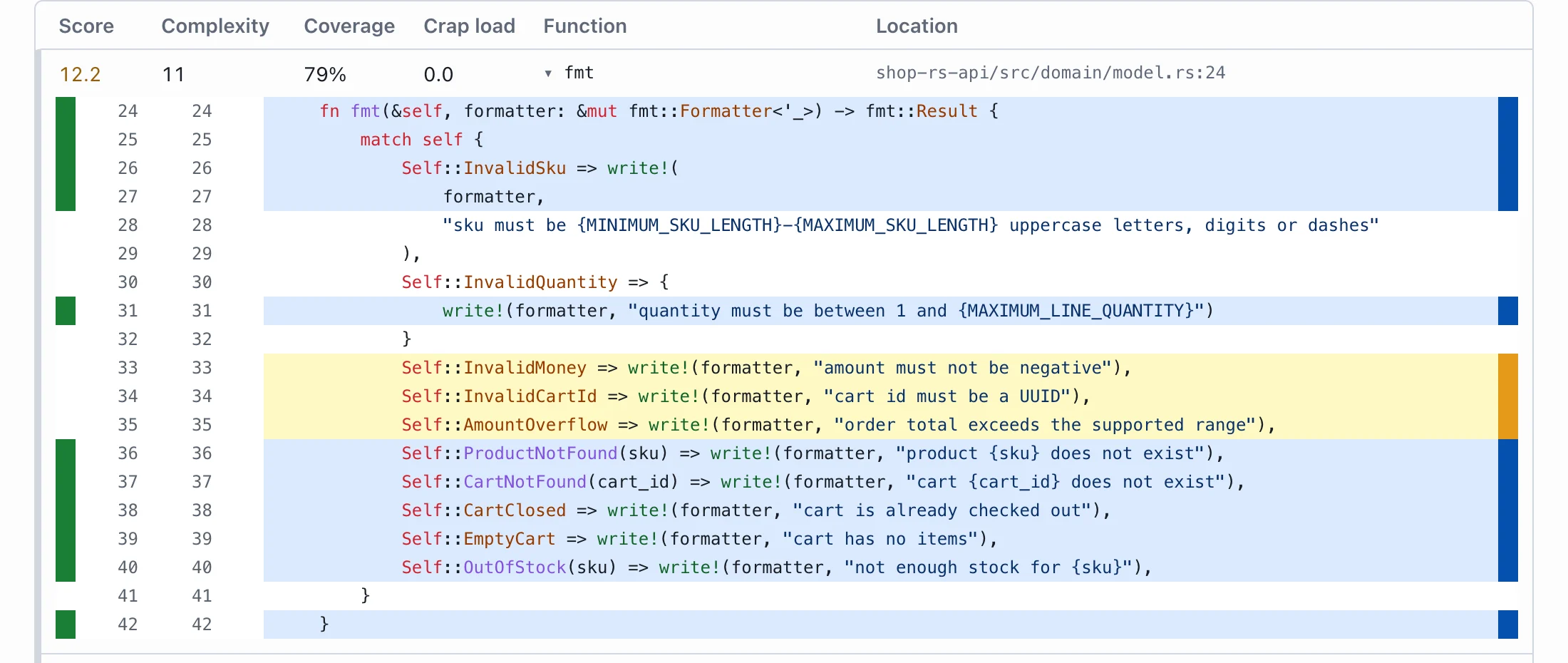This screenshot has width=1568, height=663.
Task: Select the fmt function name
Action: pos(579,73)
